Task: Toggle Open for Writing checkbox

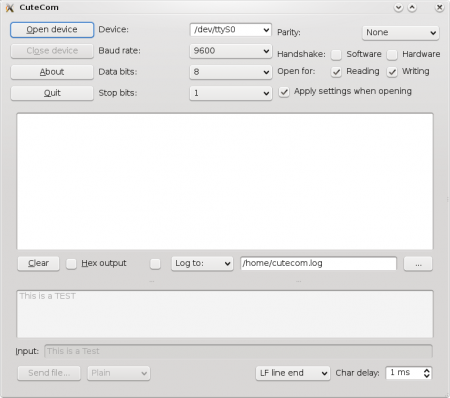Action: click(x=392, y=72)
